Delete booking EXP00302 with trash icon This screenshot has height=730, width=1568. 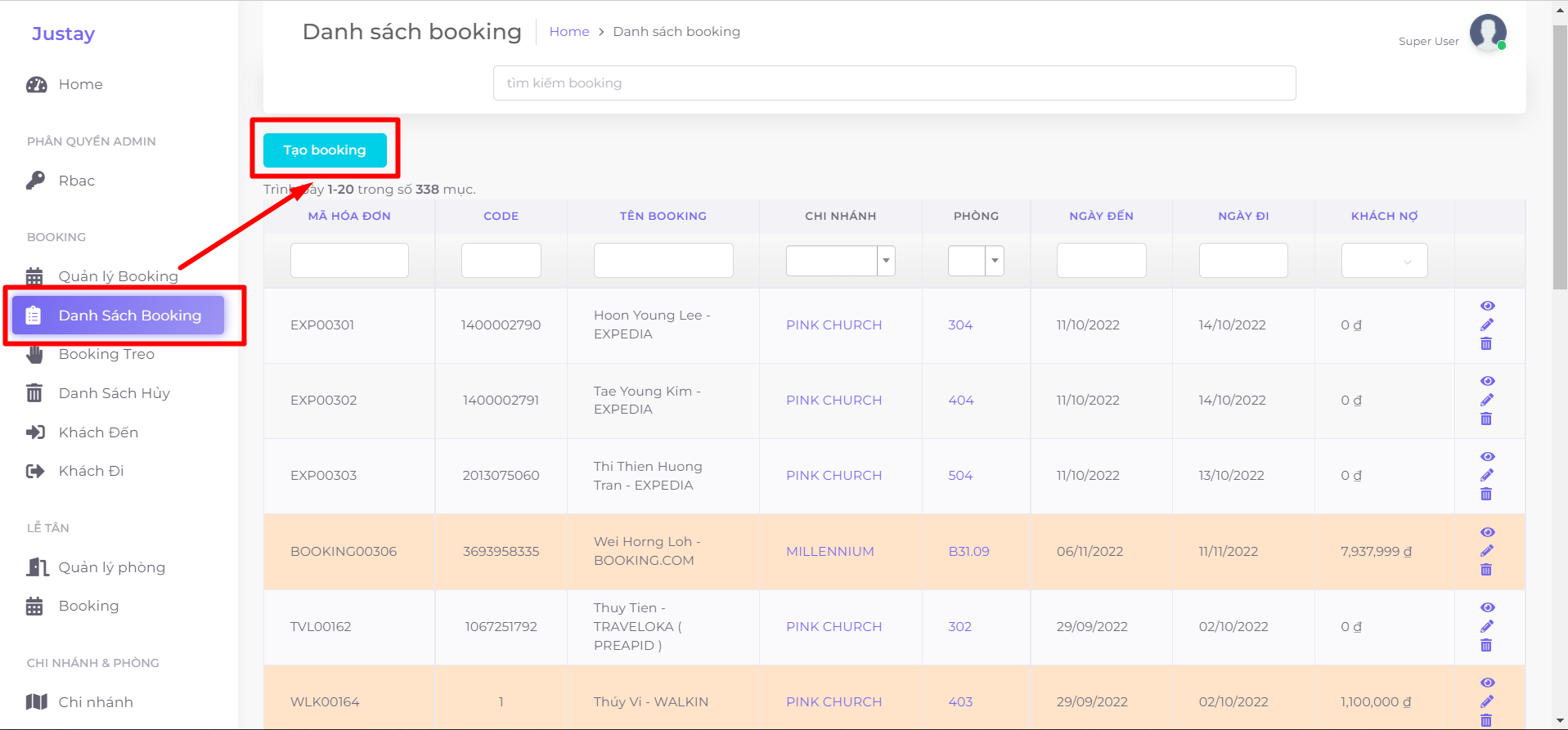point(1486,419)
